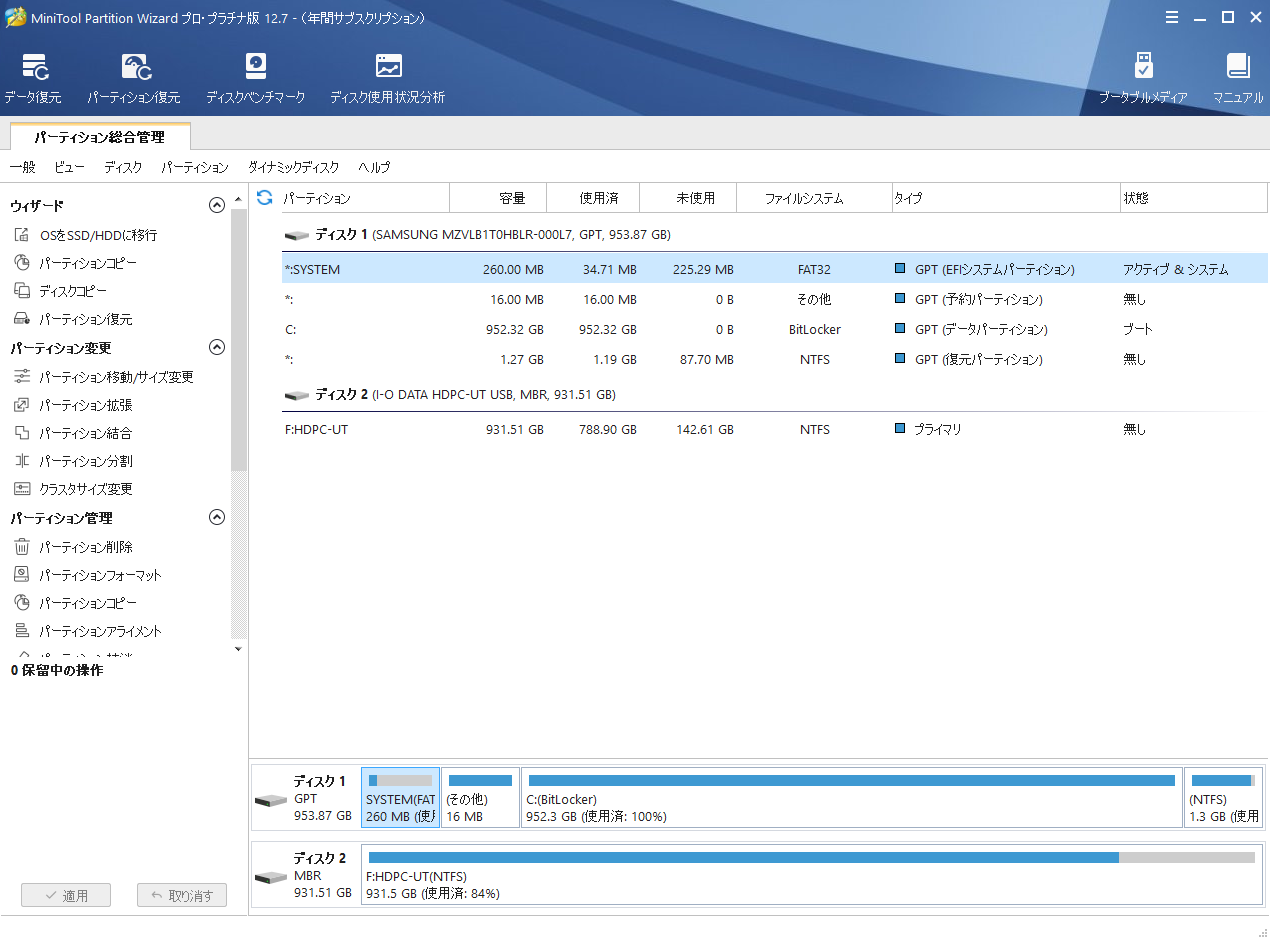Click the refresh icon beside the パーティション column header
Viewport: 1270px width, 939px height.
265,198
